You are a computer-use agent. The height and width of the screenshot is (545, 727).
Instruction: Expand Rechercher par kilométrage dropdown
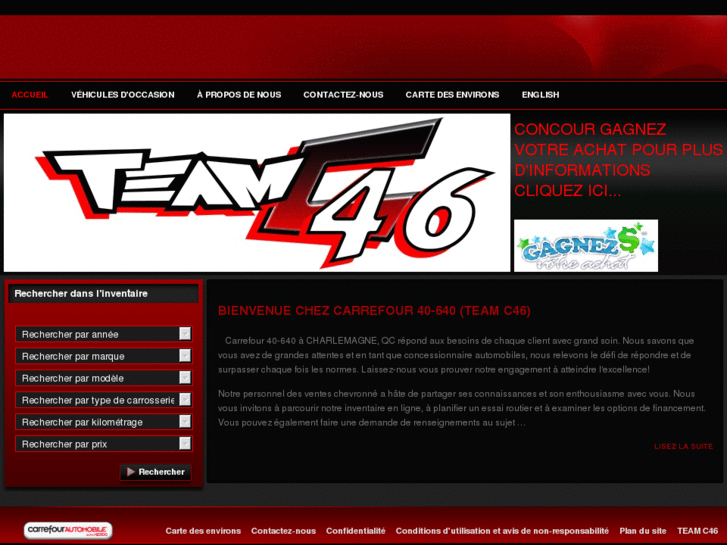tap(103, 422)
